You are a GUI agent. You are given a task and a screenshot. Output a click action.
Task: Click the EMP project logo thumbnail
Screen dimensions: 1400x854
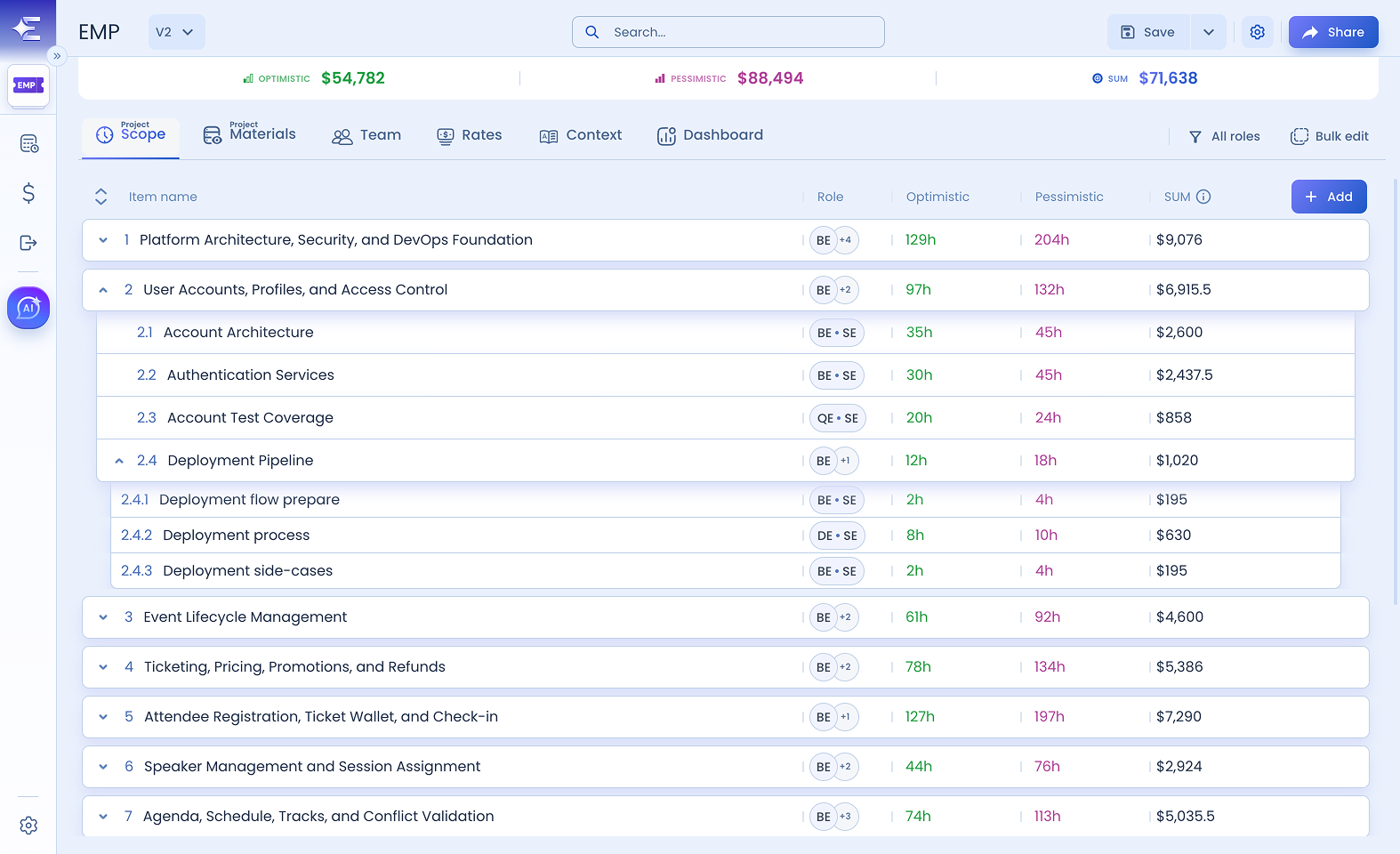point(28,86)
